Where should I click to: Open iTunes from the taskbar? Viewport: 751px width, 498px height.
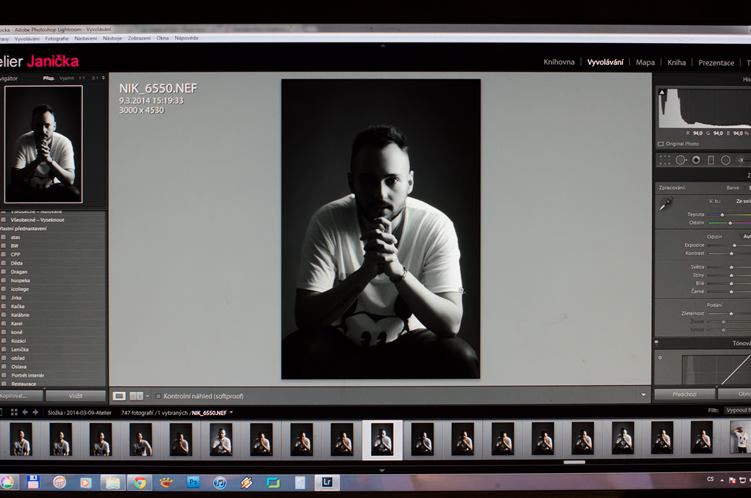point(220,483)
